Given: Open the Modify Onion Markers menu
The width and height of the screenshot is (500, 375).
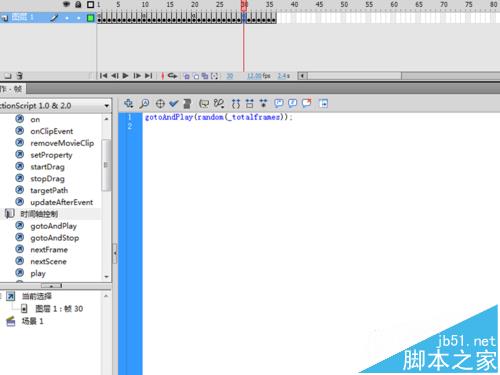Looking at the screenshot, I should [x=214, y=76].
